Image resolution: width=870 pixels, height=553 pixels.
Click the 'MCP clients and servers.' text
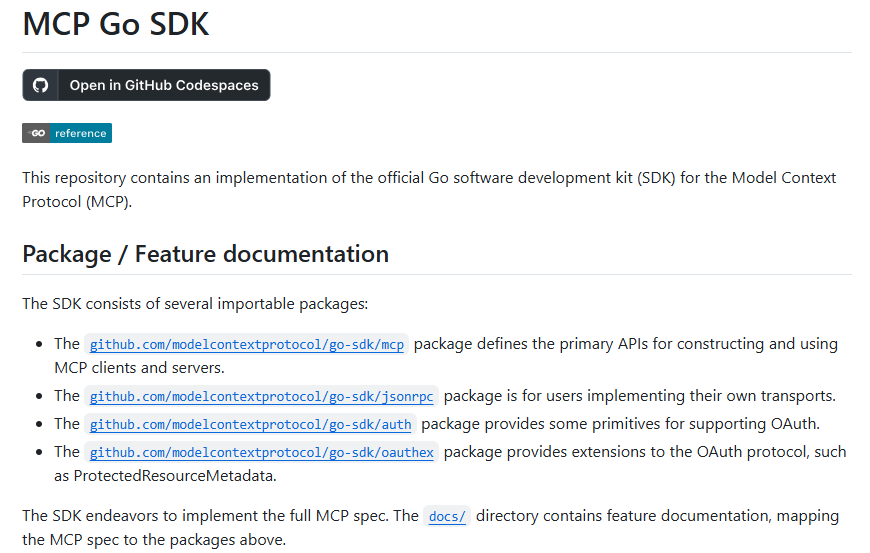139,368
